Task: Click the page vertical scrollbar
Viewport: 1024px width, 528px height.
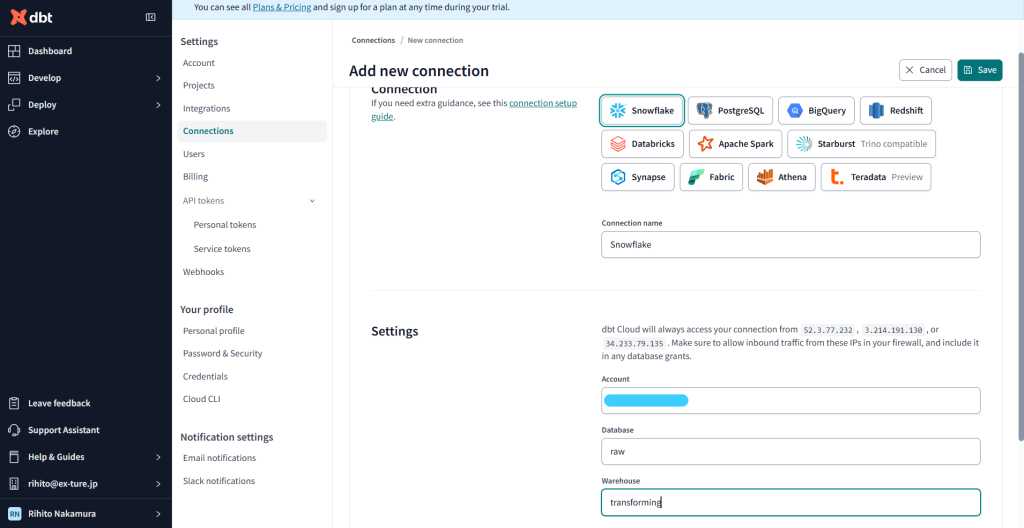Action: [1020, 245]
